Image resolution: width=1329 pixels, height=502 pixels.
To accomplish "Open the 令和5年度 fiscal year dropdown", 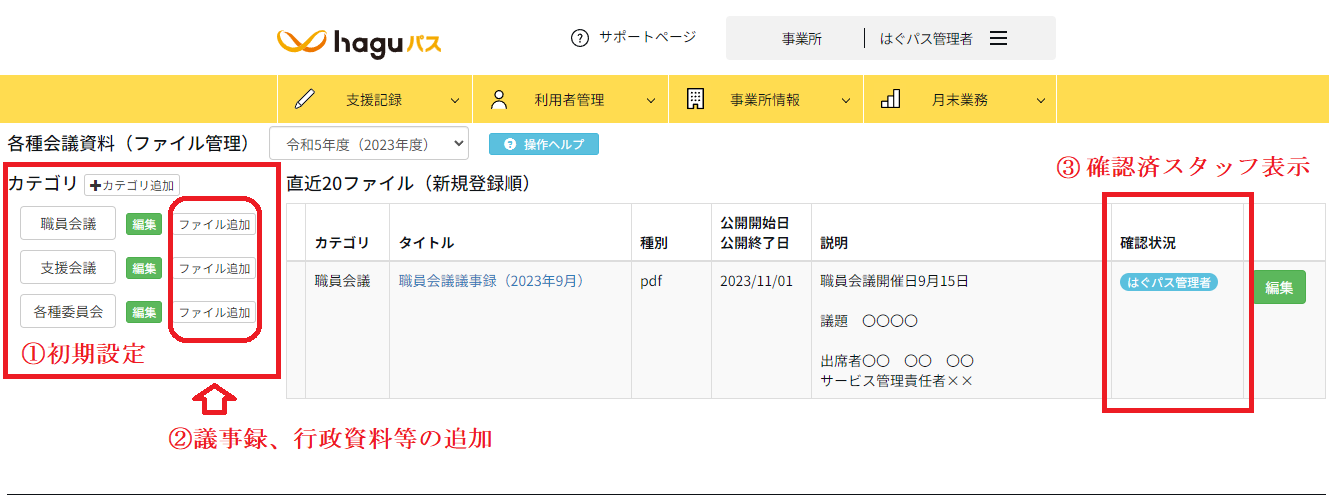I will coord(369,144).
